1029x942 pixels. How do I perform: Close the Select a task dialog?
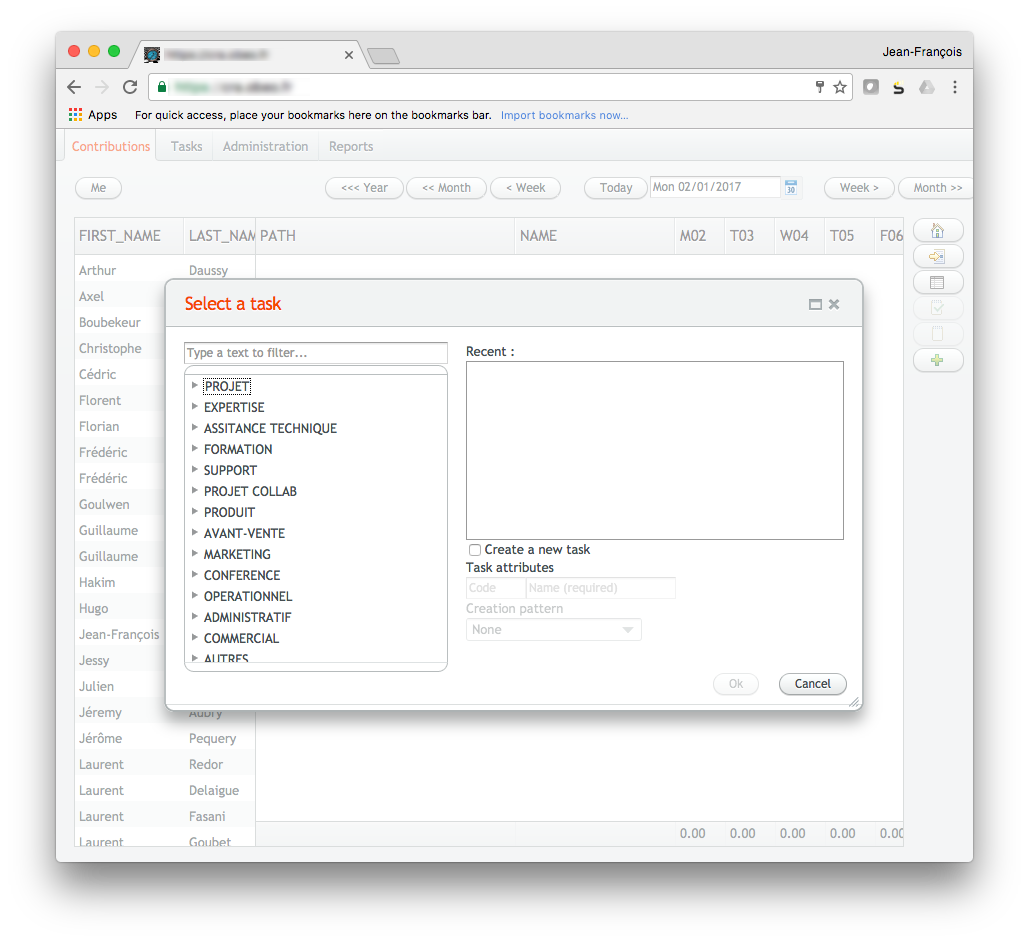tap(834, 304)
